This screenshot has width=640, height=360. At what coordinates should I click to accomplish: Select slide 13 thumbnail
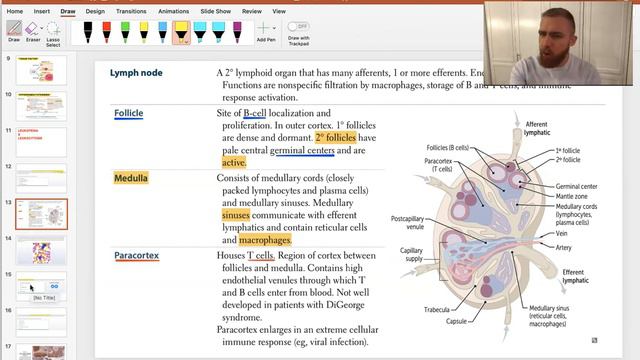click(41, 214)
